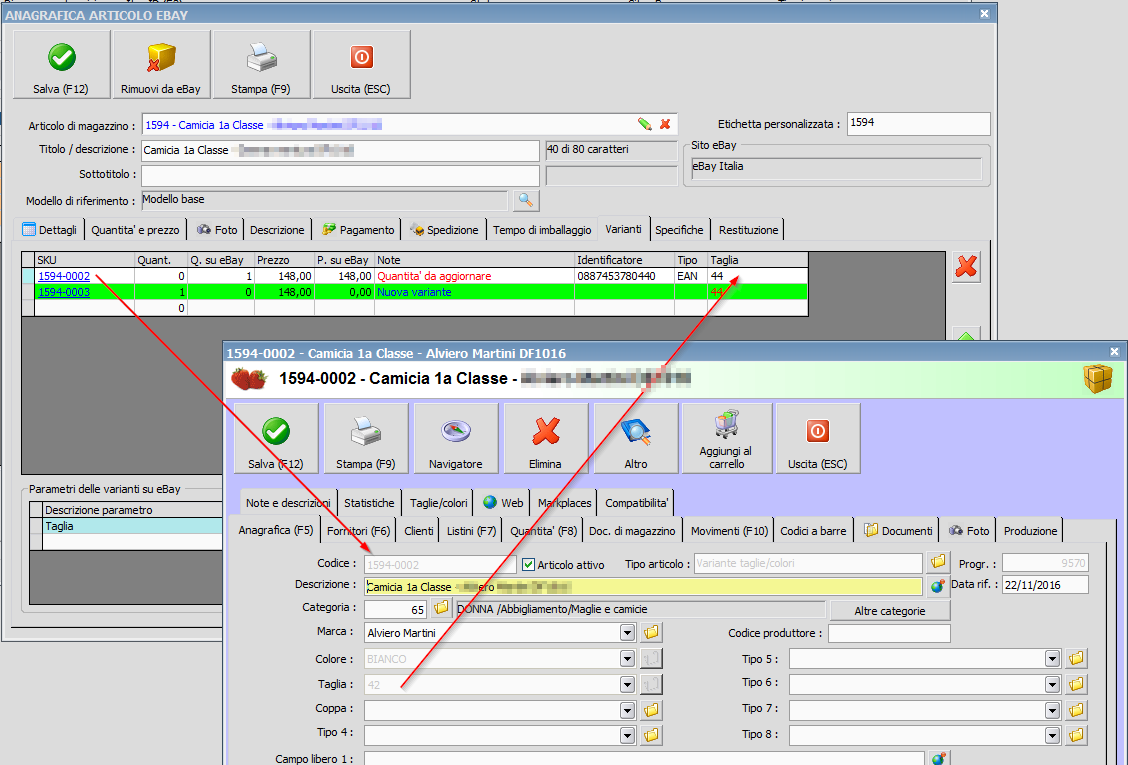Expand the Coppa dropdown
The image size is (1128, 765).
click(x=627, y=710)
